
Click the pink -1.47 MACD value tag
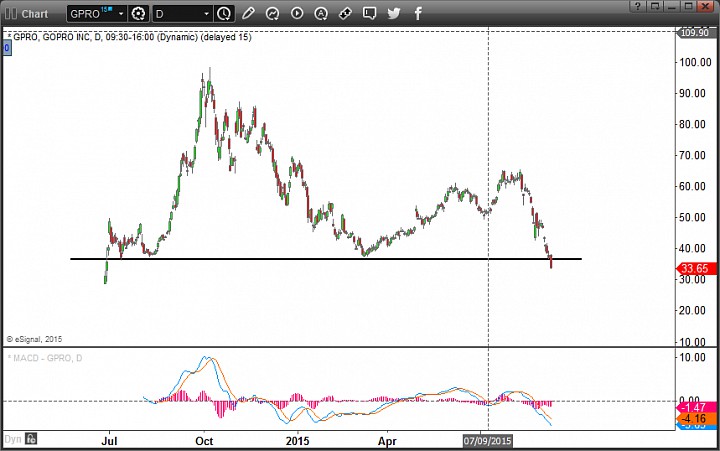[x=696, y=407]
